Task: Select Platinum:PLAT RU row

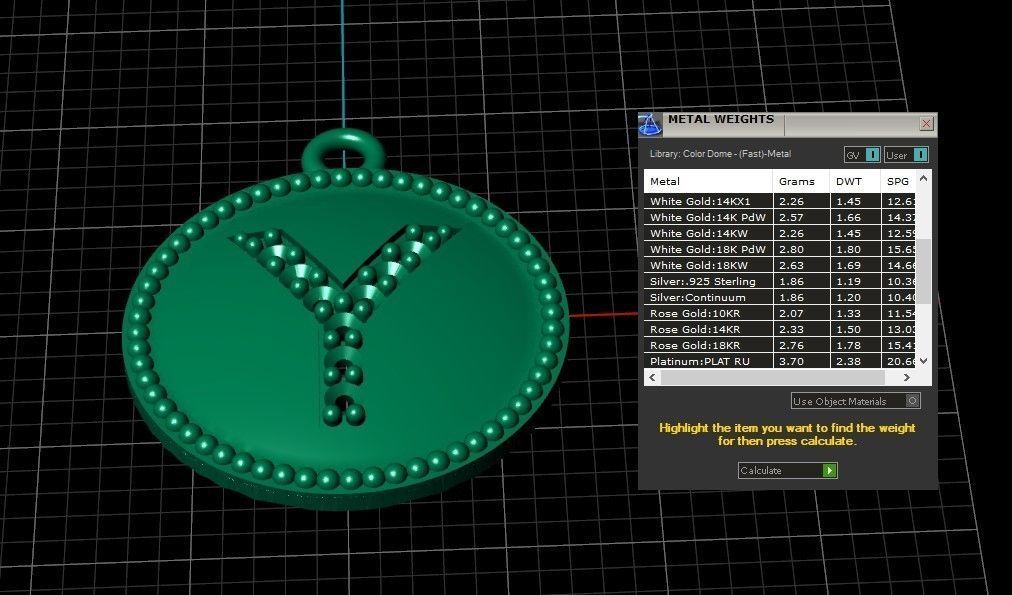Action: pos(779,361)
